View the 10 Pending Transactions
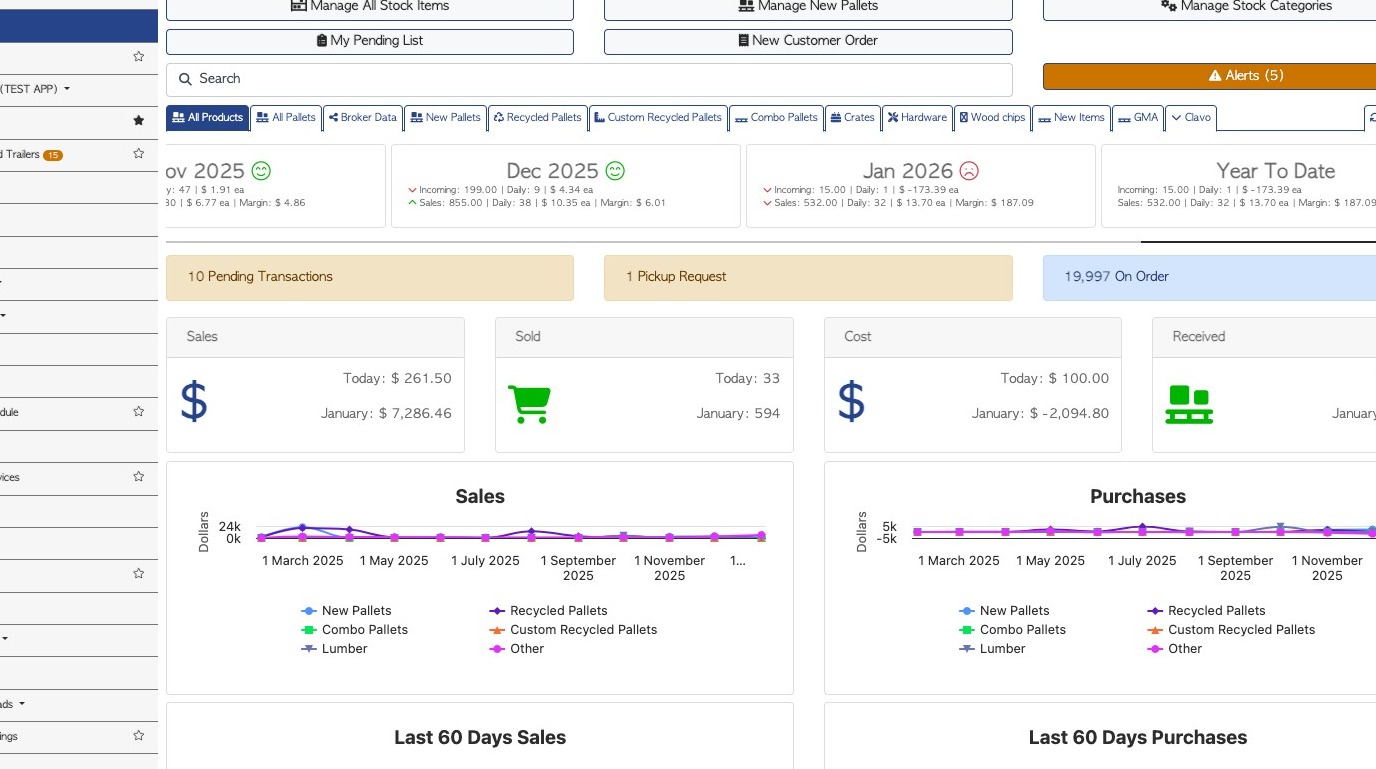 (369, 277)
